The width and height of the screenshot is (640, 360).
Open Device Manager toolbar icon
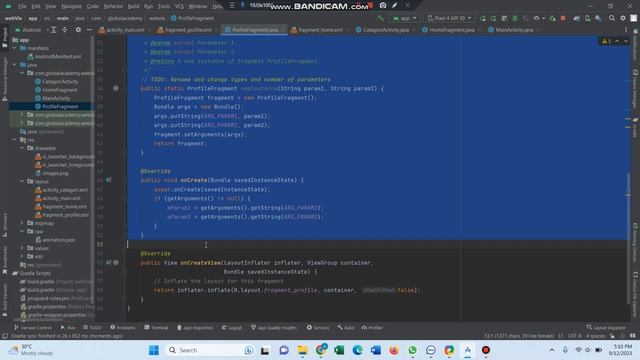tap(587, 18)
